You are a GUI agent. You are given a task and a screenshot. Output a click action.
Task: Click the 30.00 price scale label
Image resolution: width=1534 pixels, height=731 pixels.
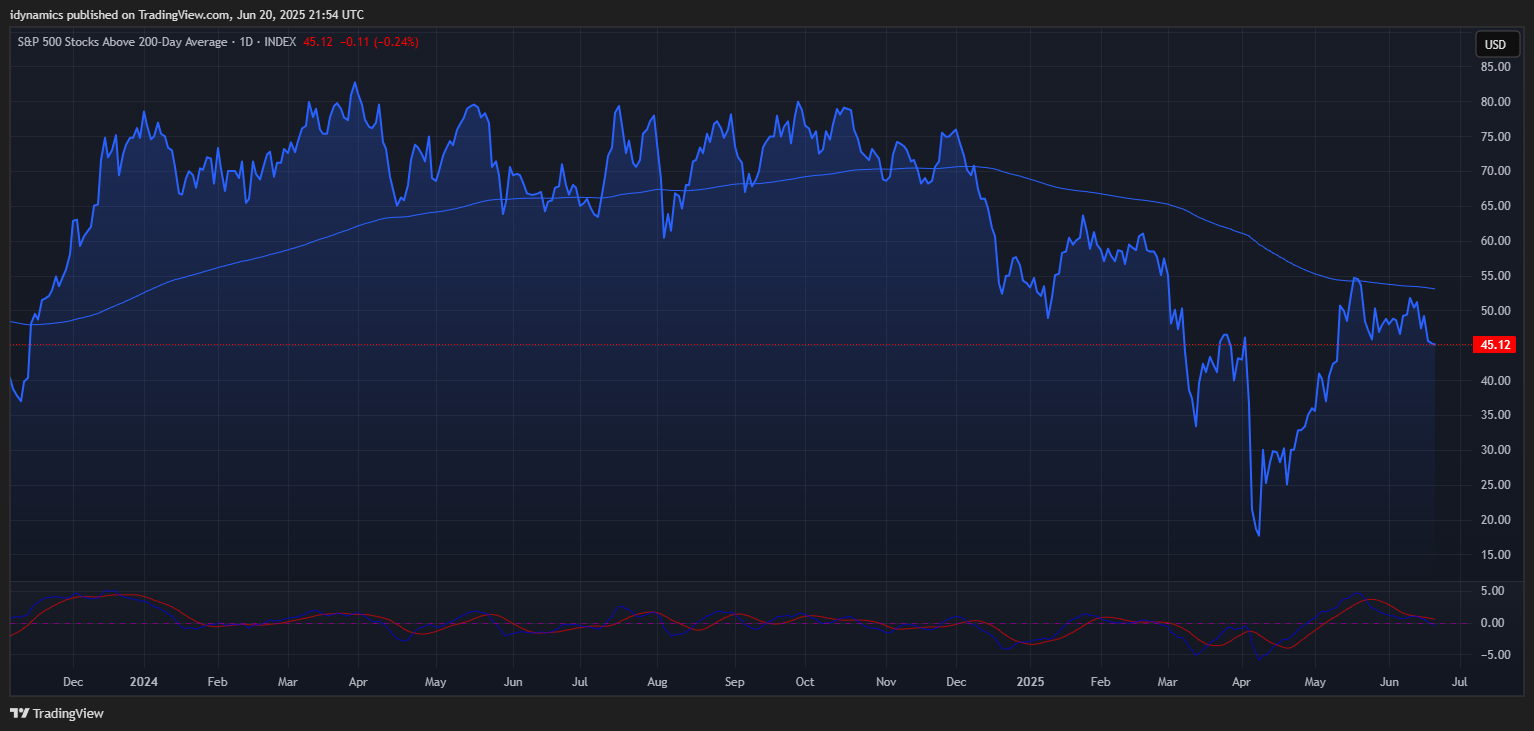pos(1495,450)
